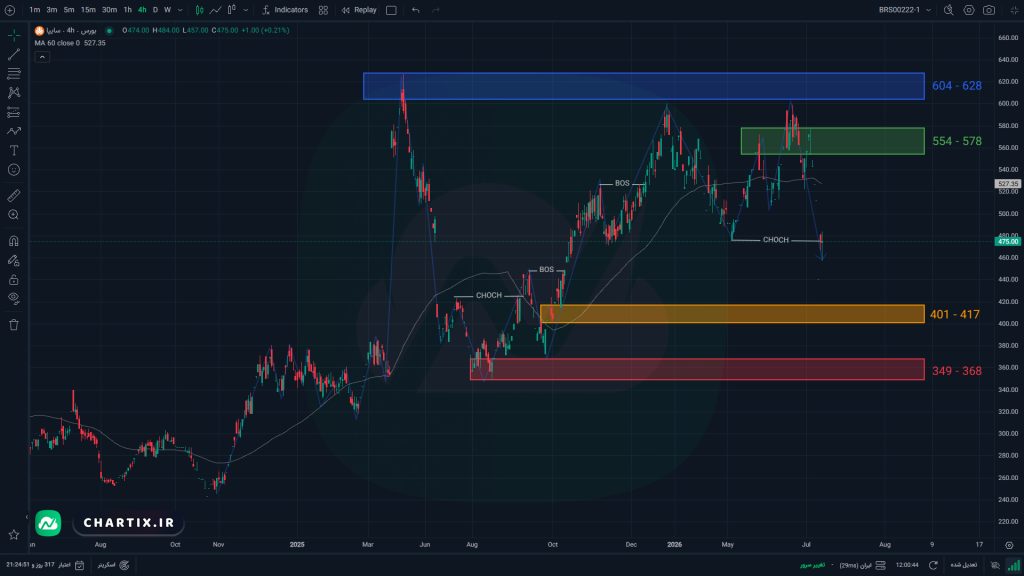The height and width of the screenshot is (576, 1024).
Task: Click the blue 604 - 628 zone
Action: (x=643, y=86)
